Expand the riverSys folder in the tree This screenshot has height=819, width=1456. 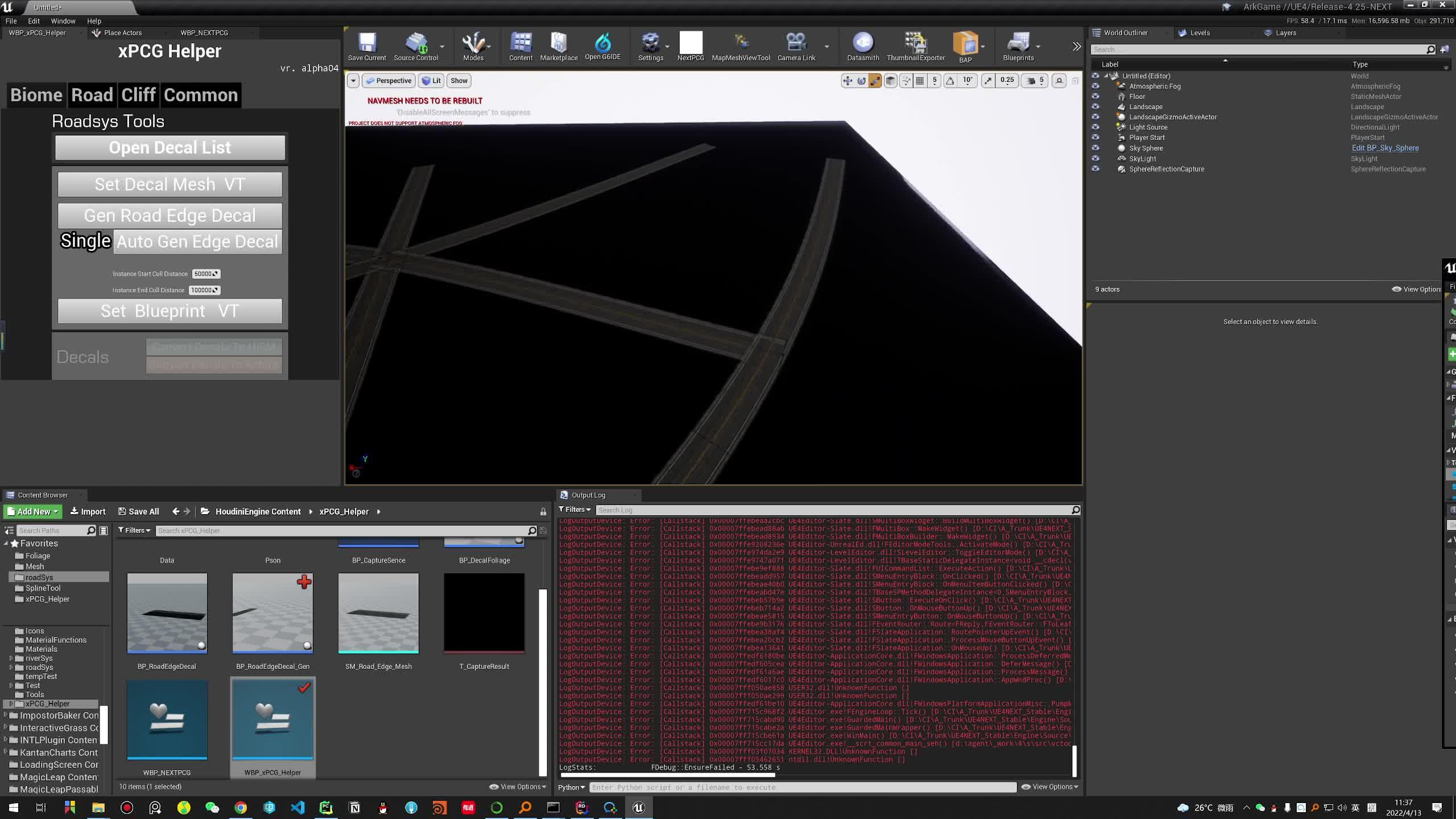tap(11, 658)
